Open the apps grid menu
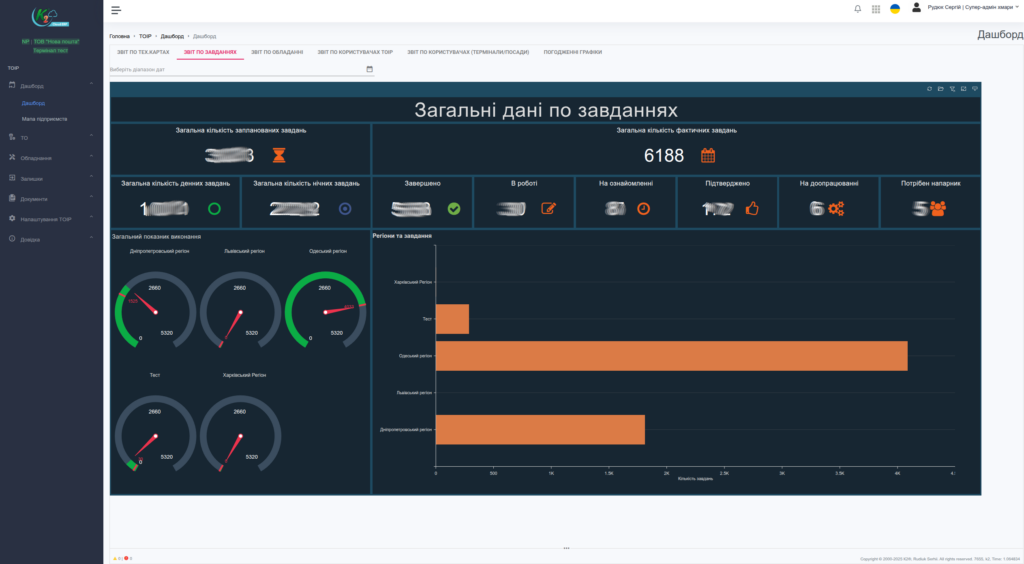The image size is (1024, 564). click(x=876, y=9)
